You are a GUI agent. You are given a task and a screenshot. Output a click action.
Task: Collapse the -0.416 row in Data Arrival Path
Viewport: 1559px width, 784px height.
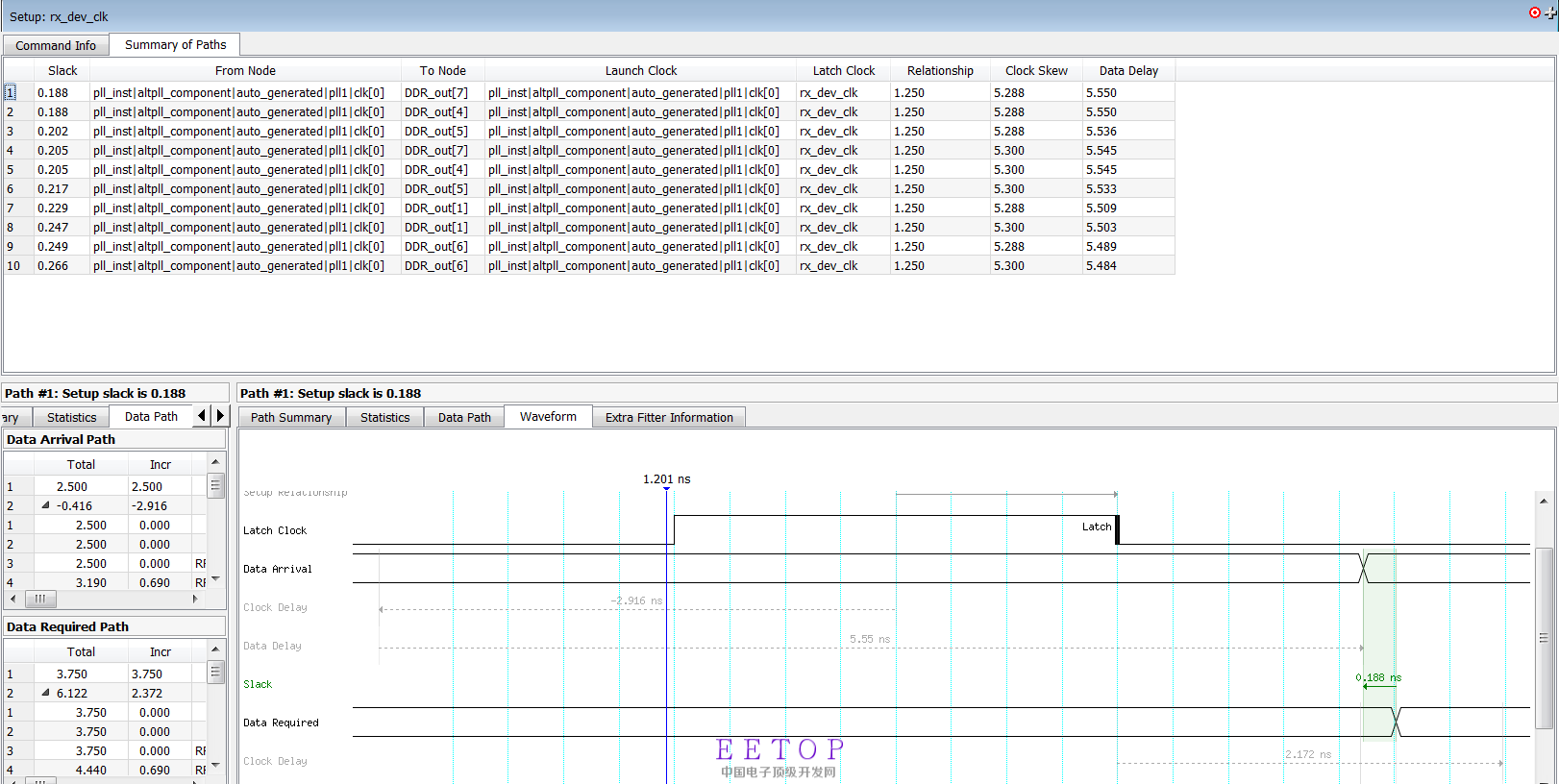tap(45, 505)
